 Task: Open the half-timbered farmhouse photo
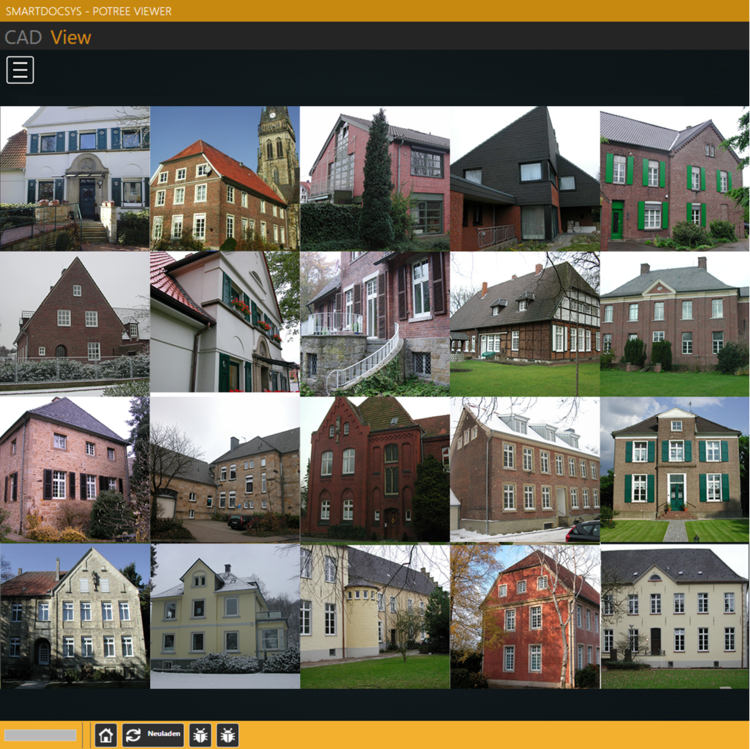click(525, 324)
